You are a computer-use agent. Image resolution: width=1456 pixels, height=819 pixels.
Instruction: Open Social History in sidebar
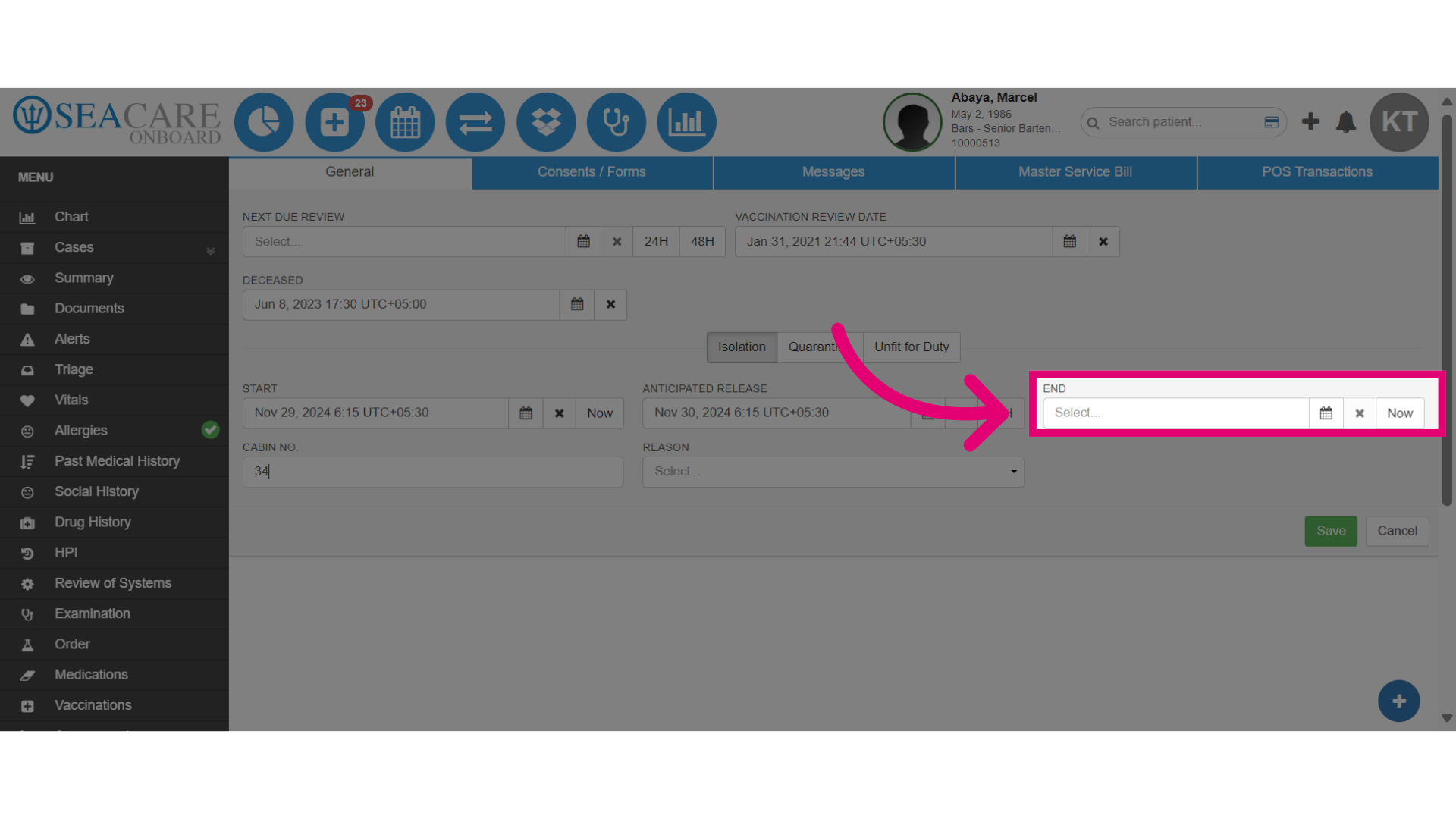point(115,491)
